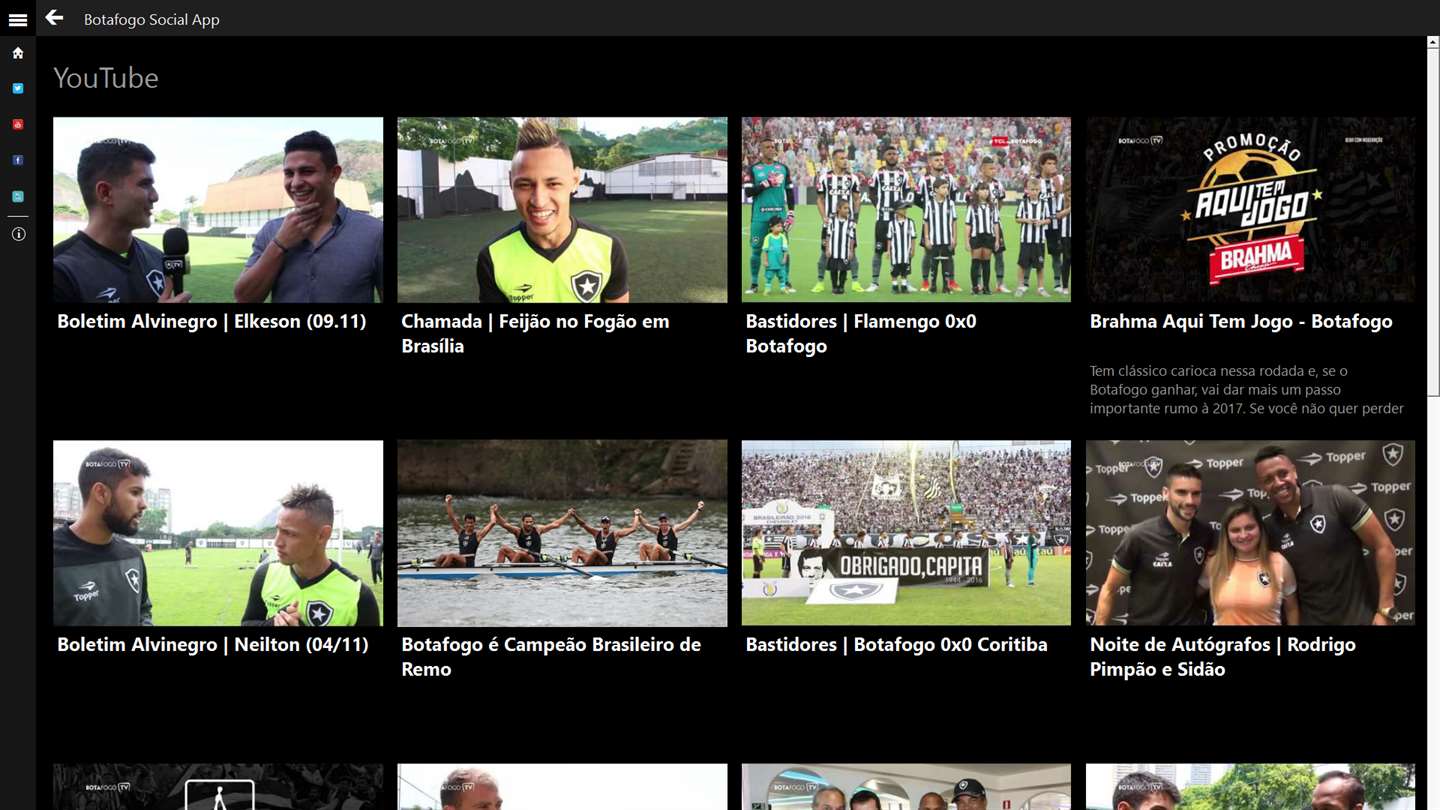
Task: Click the 'Botafogo Social App' title text
Action: [x=152, y=19]
